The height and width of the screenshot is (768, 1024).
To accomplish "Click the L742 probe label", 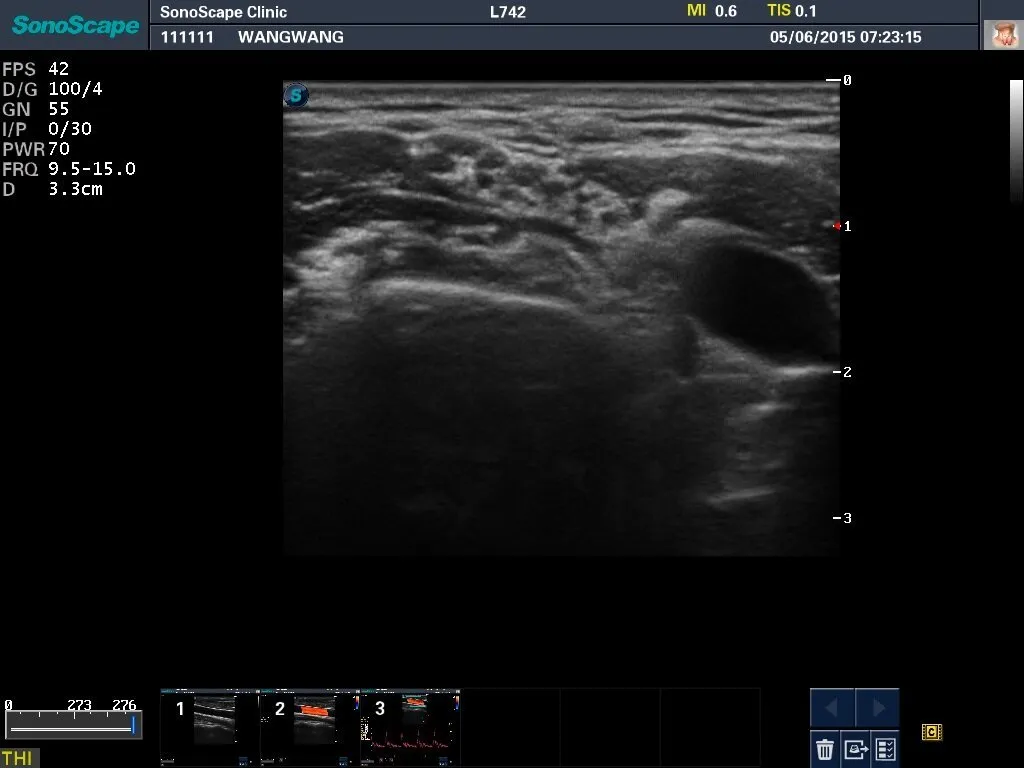I will pos(508,12).
